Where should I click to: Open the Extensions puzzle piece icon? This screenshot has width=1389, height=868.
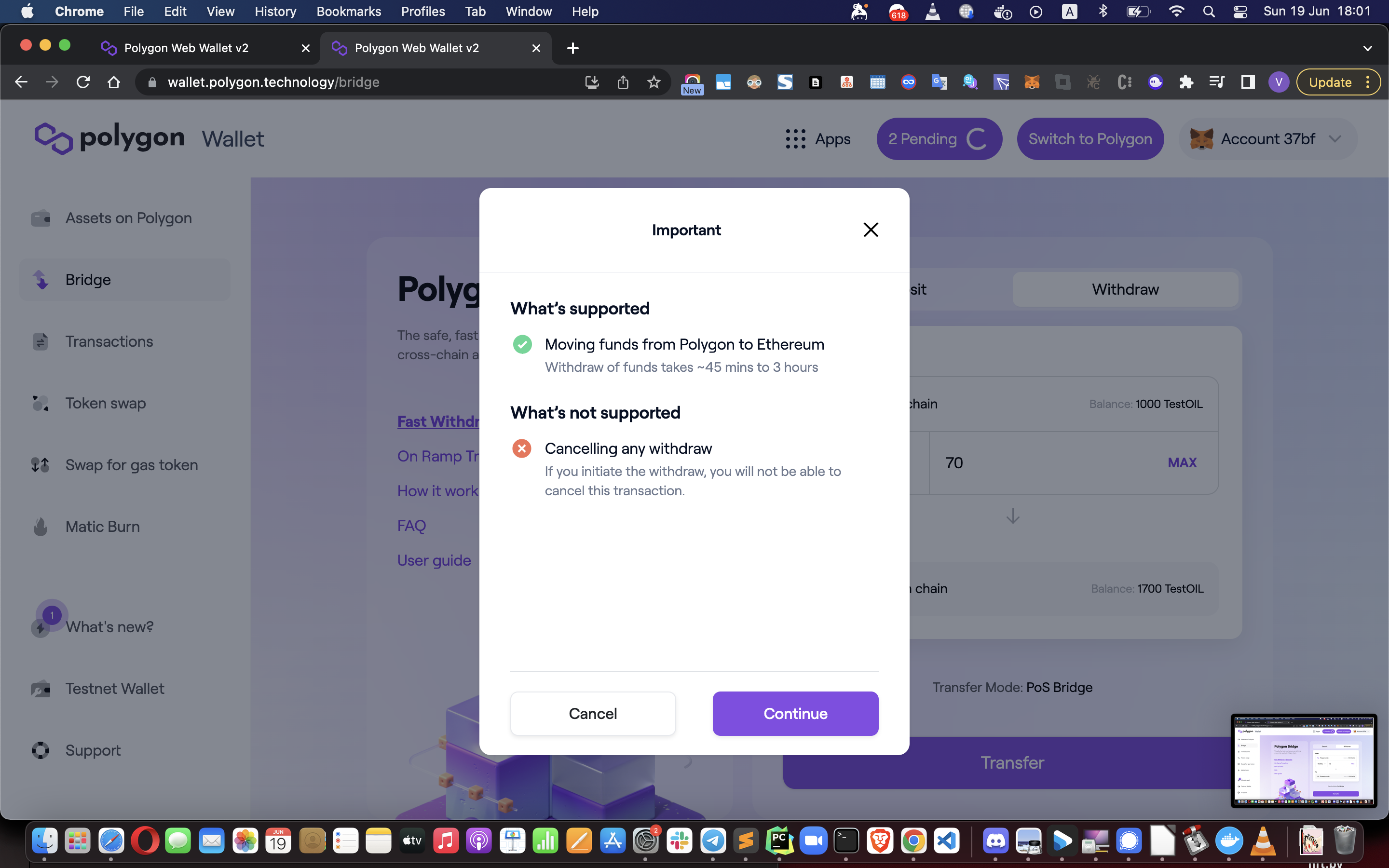[1186, 82]
